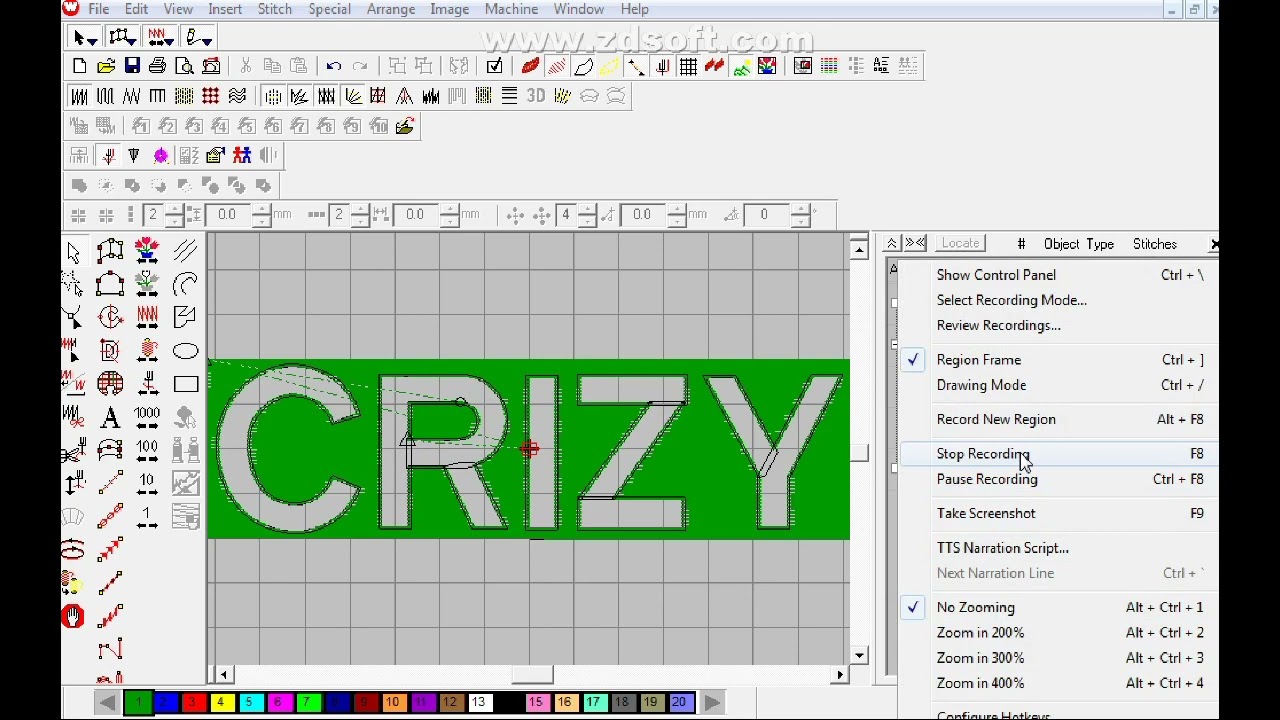Click the Redo arrow icon

point(360,66)
